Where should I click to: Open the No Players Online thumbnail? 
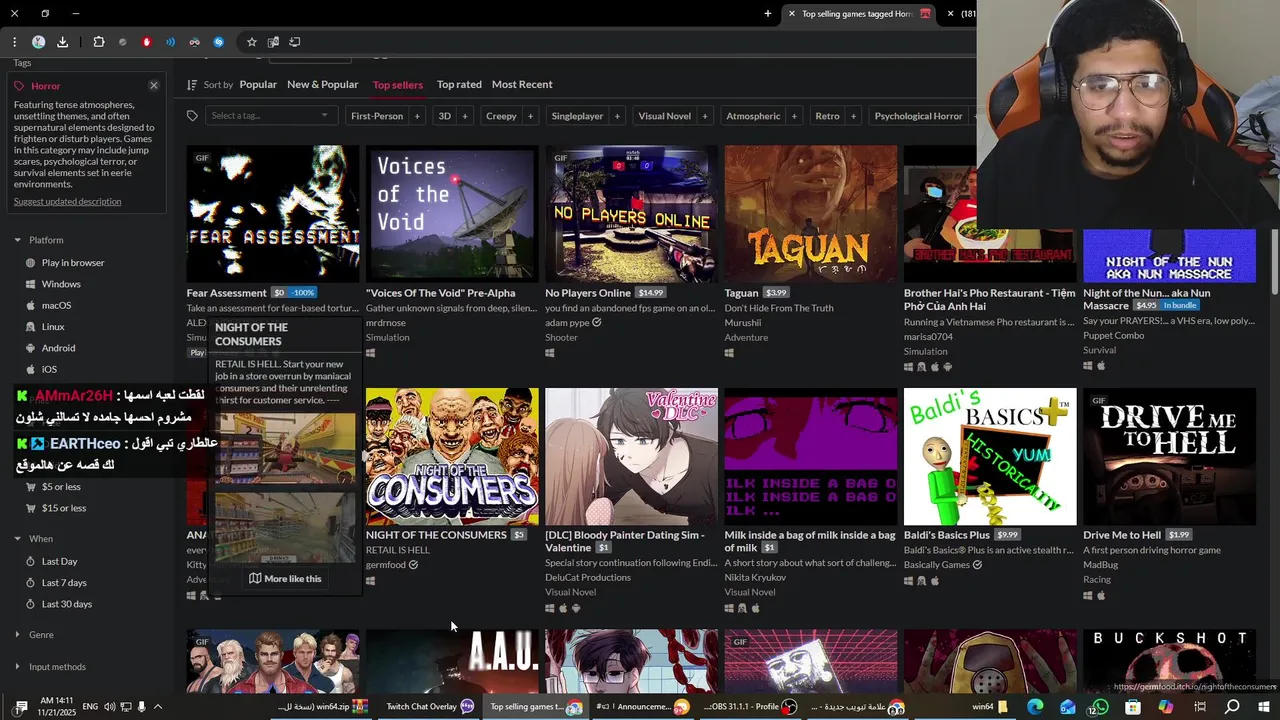click(631, 214)
